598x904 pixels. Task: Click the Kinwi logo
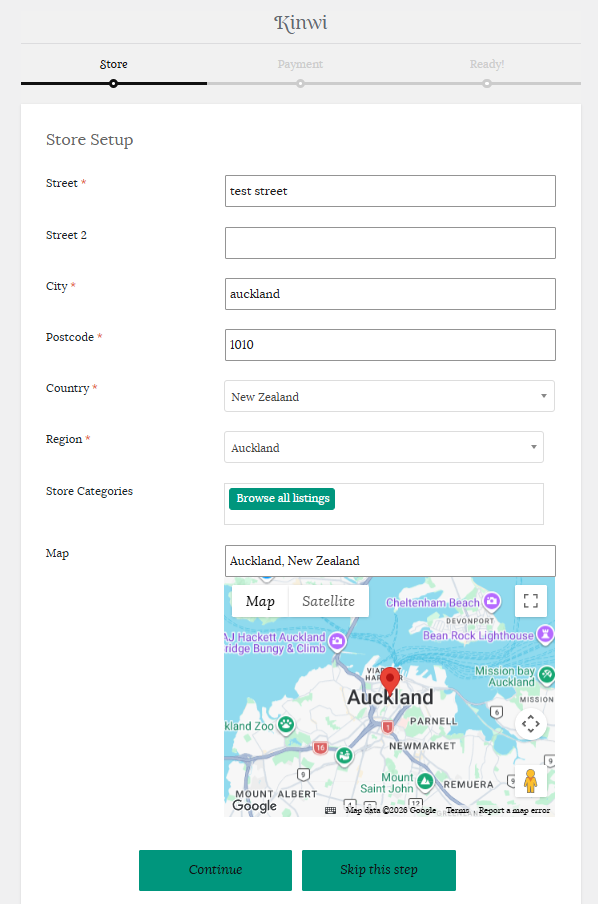[x=300, y=23]
